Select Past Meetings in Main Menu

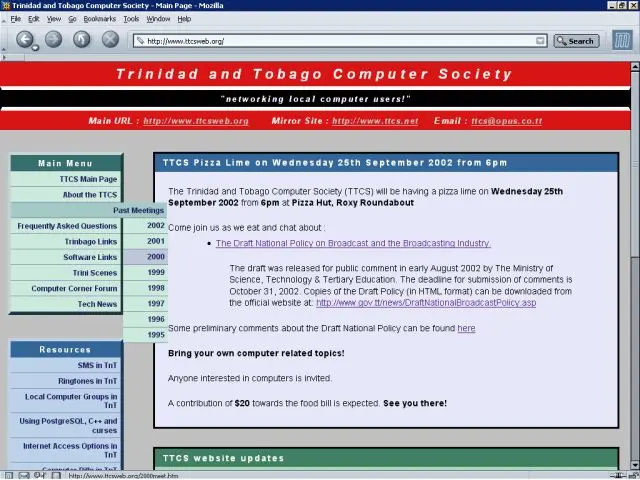(88, 210)
